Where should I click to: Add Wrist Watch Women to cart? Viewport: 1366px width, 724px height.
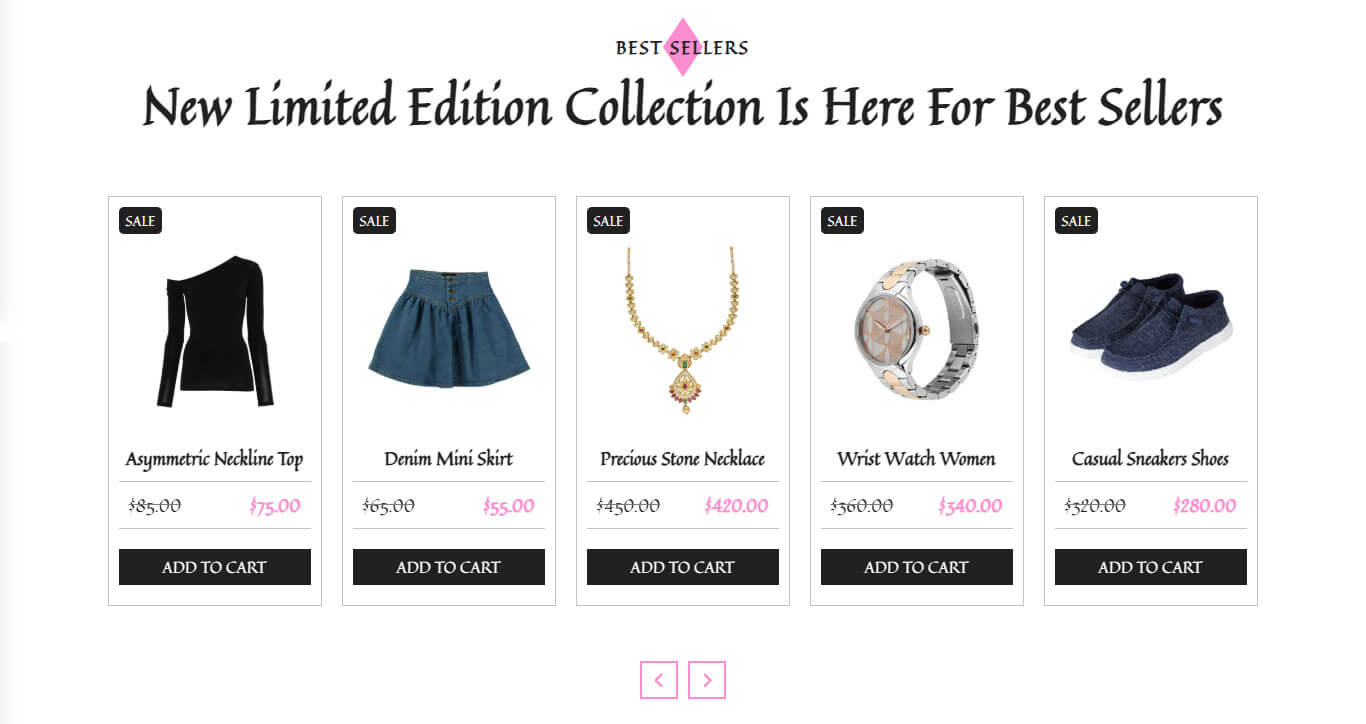pyautogui.click(x=917, y=567)
